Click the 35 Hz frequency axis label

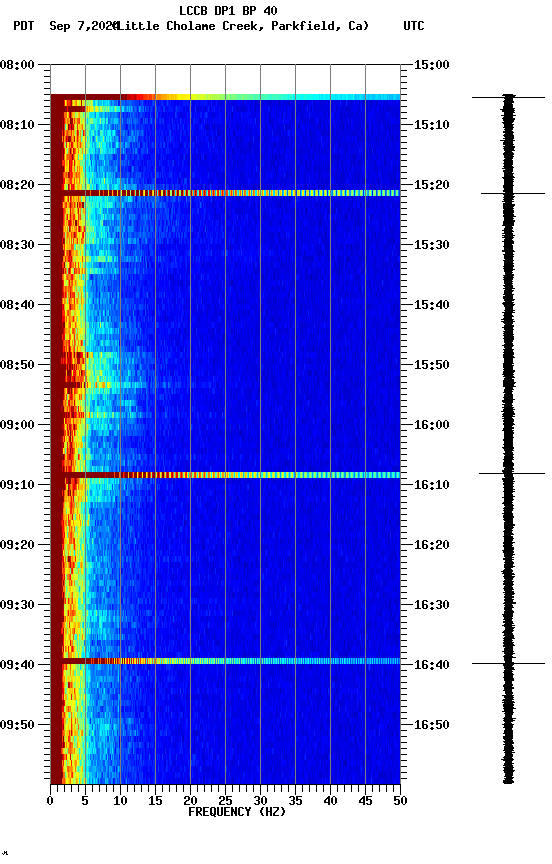coord(295,801)
